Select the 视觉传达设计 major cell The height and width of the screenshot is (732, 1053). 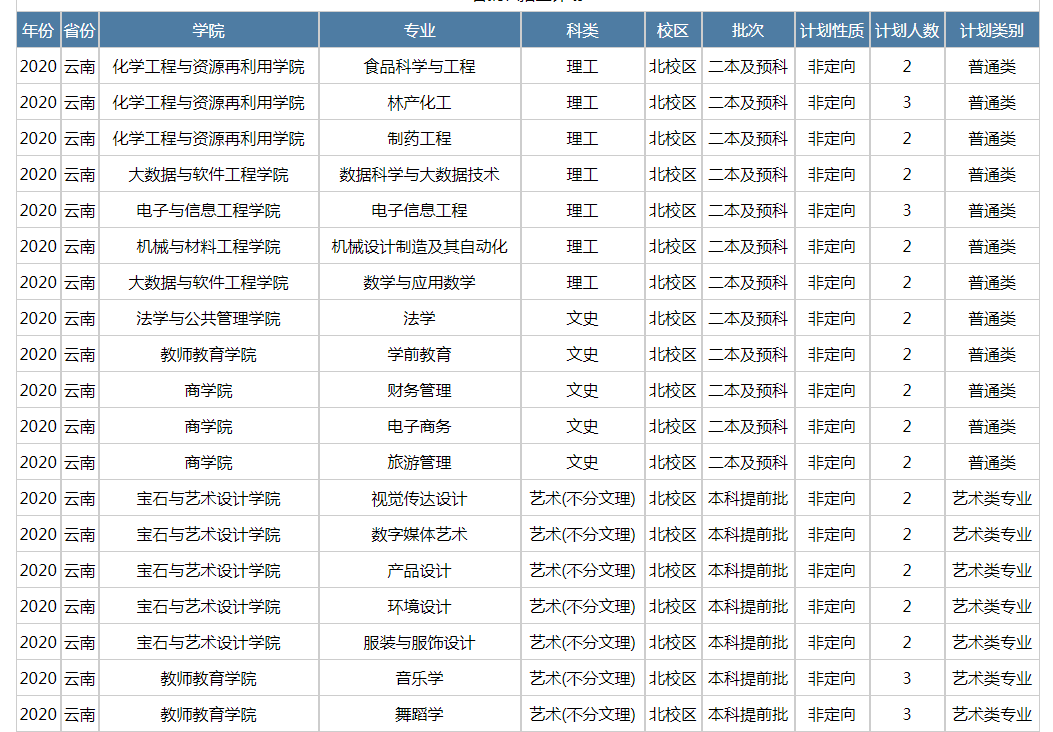[x=419, y=499]
